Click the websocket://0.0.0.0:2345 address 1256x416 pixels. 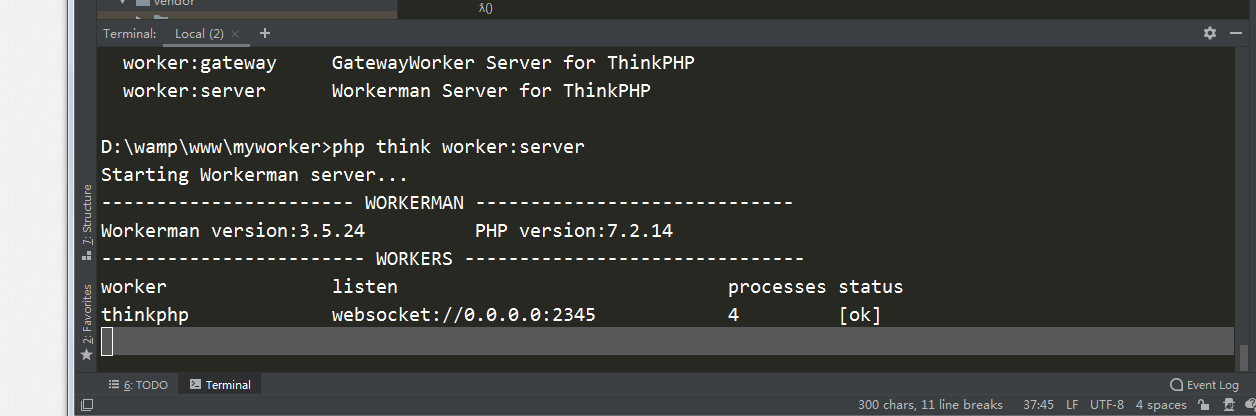[464, 315]
